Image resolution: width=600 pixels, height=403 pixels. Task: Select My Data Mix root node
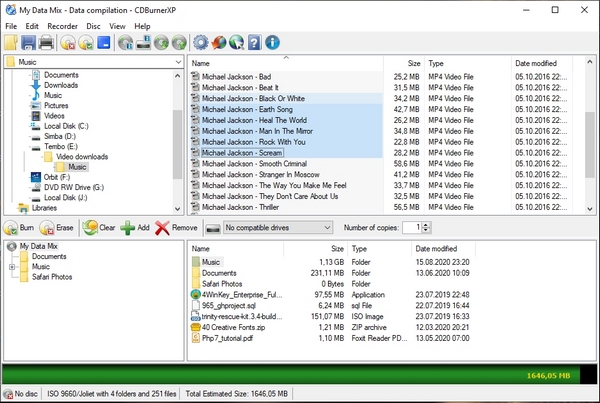point(38,246)
